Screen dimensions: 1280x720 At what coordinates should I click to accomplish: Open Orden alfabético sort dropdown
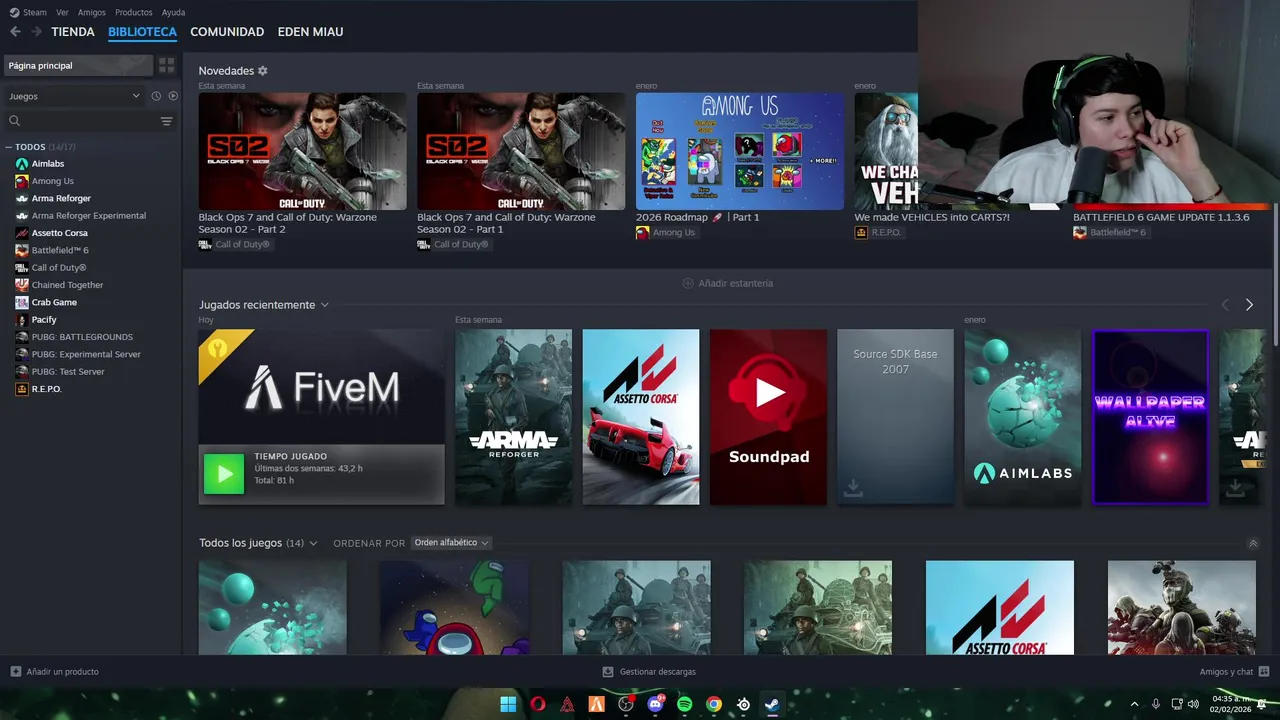tap(451, 543)
